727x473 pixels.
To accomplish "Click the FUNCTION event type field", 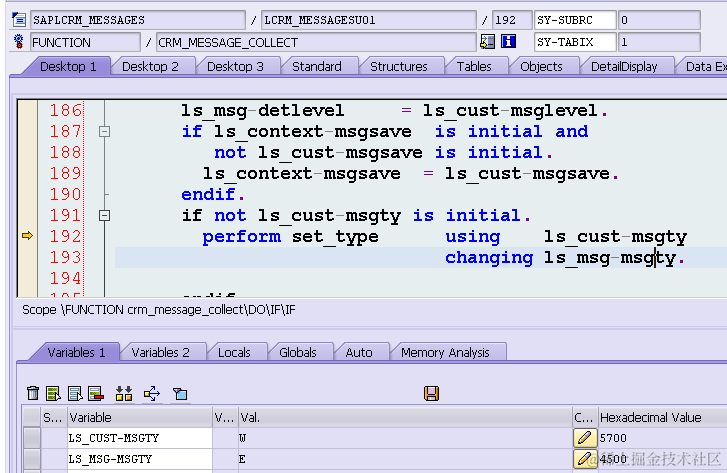I will click(x=85, y=42).
